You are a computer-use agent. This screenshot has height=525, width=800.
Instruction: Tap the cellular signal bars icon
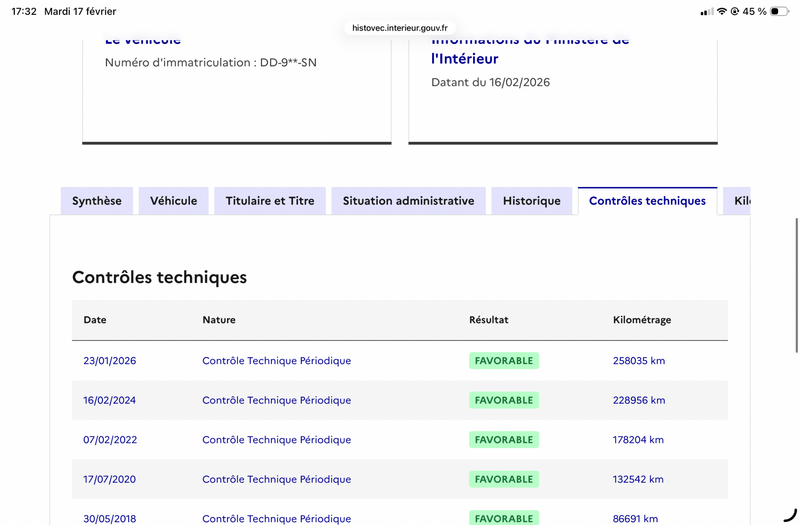tap(707, 12)
